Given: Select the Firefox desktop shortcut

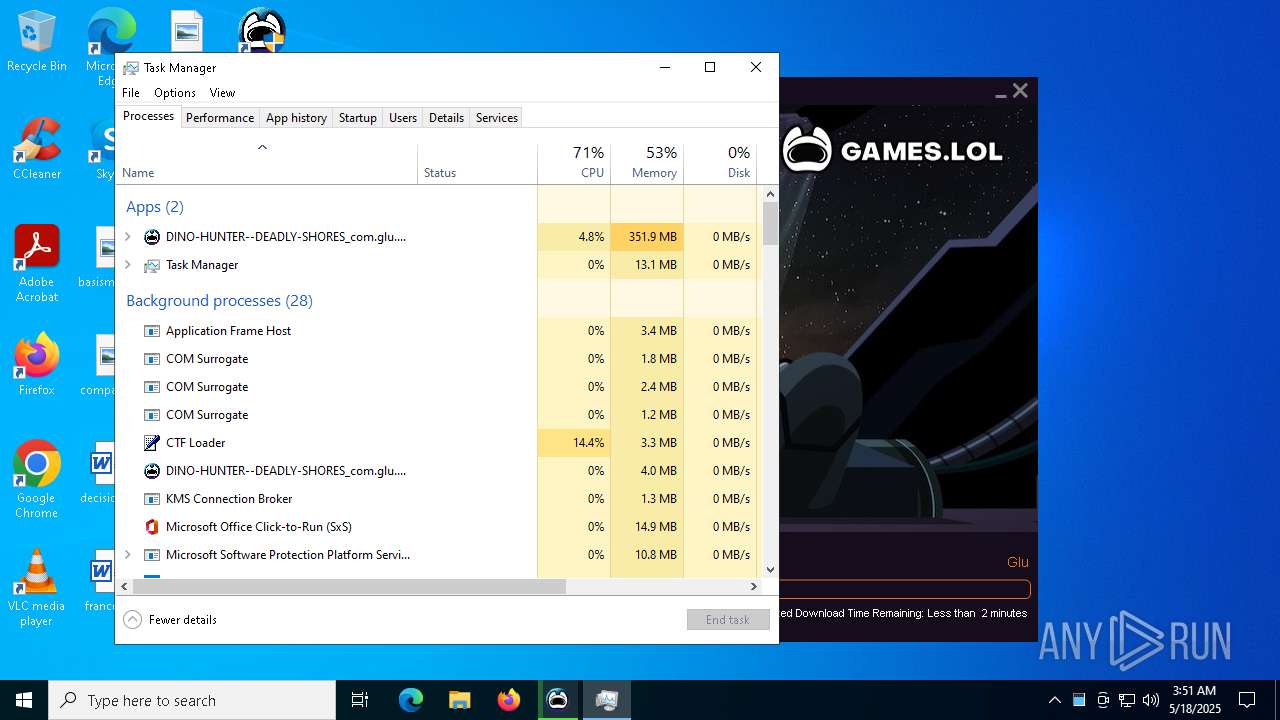Looking at the screenshot, I should [36, 365].
